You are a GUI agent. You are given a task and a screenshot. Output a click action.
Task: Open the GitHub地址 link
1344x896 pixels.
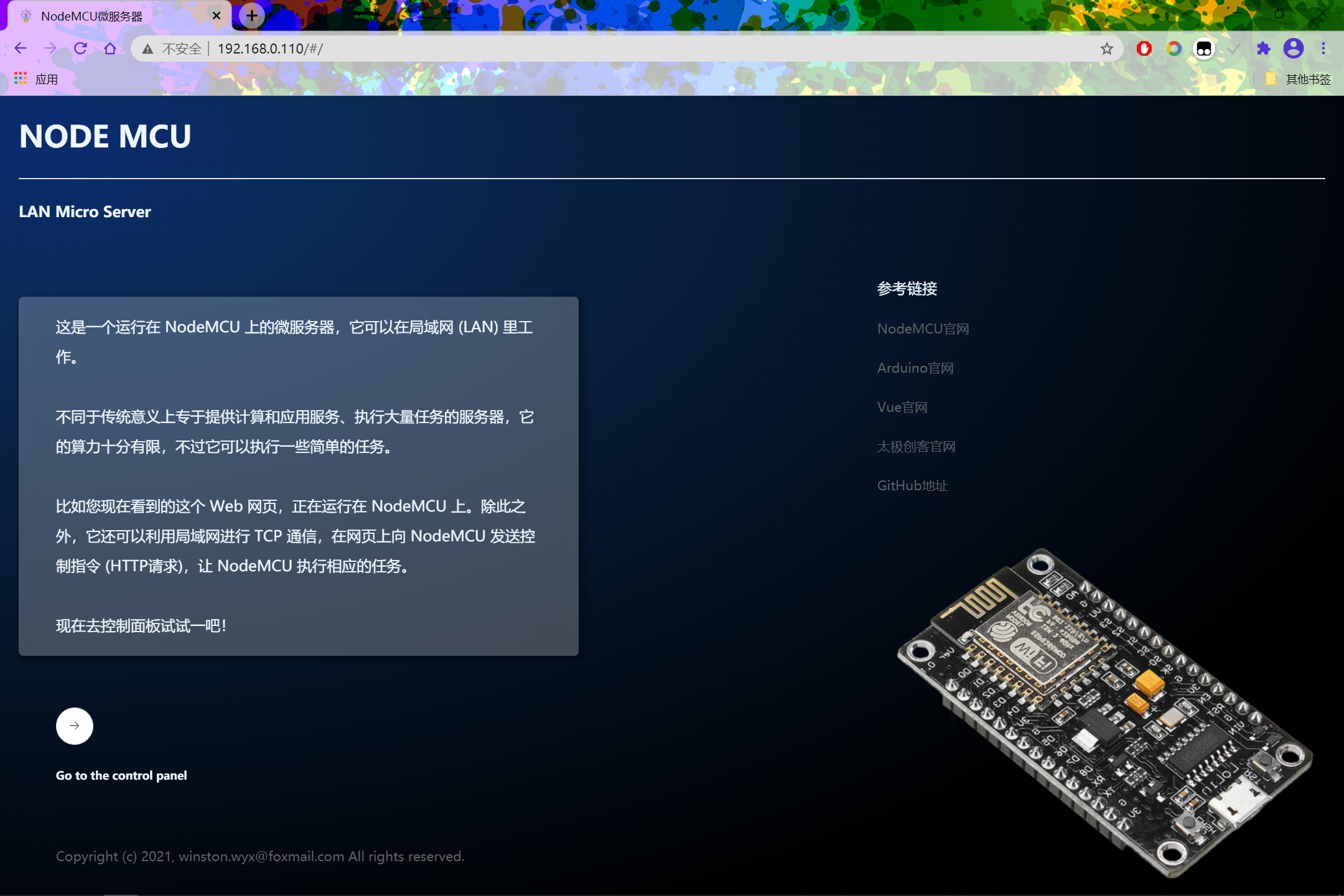tap(912, 485)
